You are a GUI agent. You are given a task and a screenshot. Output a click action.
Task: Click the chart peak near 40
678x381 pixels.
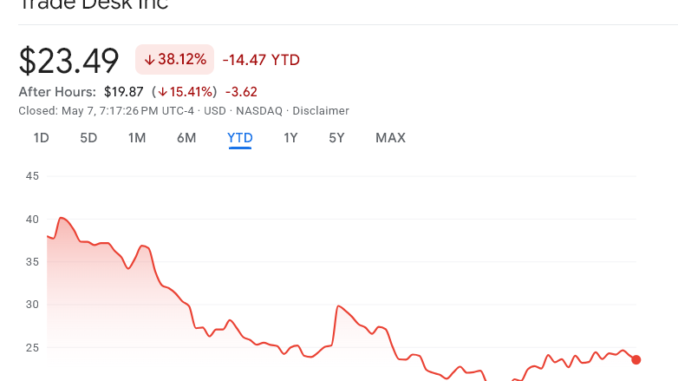(61, 218)
